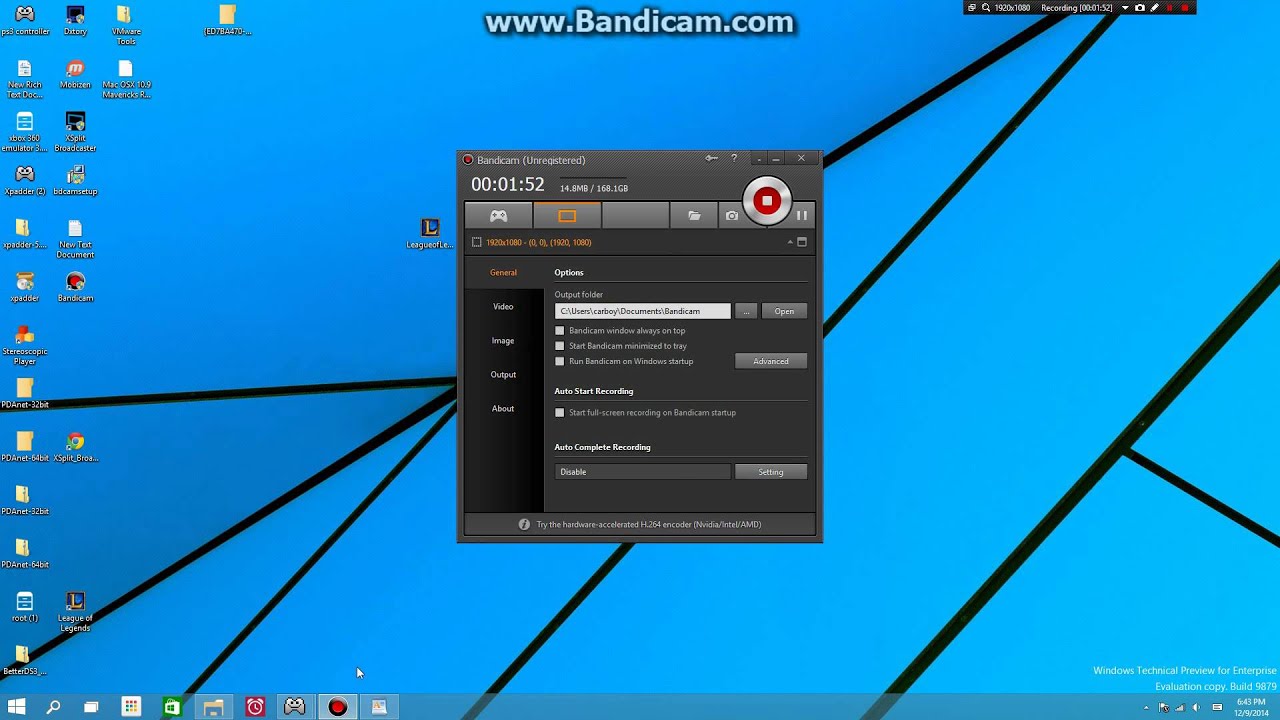The width and height of the screenshot is (1280, 720).
Task: Enable Start Bandicam minimized to tray
Action: [x=560, y=346]
